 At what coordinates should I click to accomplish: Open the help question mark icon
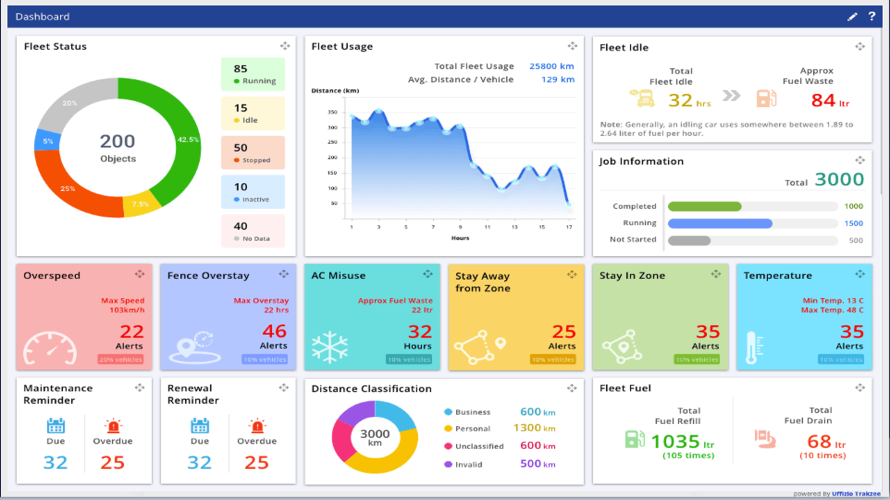(872, 17)
